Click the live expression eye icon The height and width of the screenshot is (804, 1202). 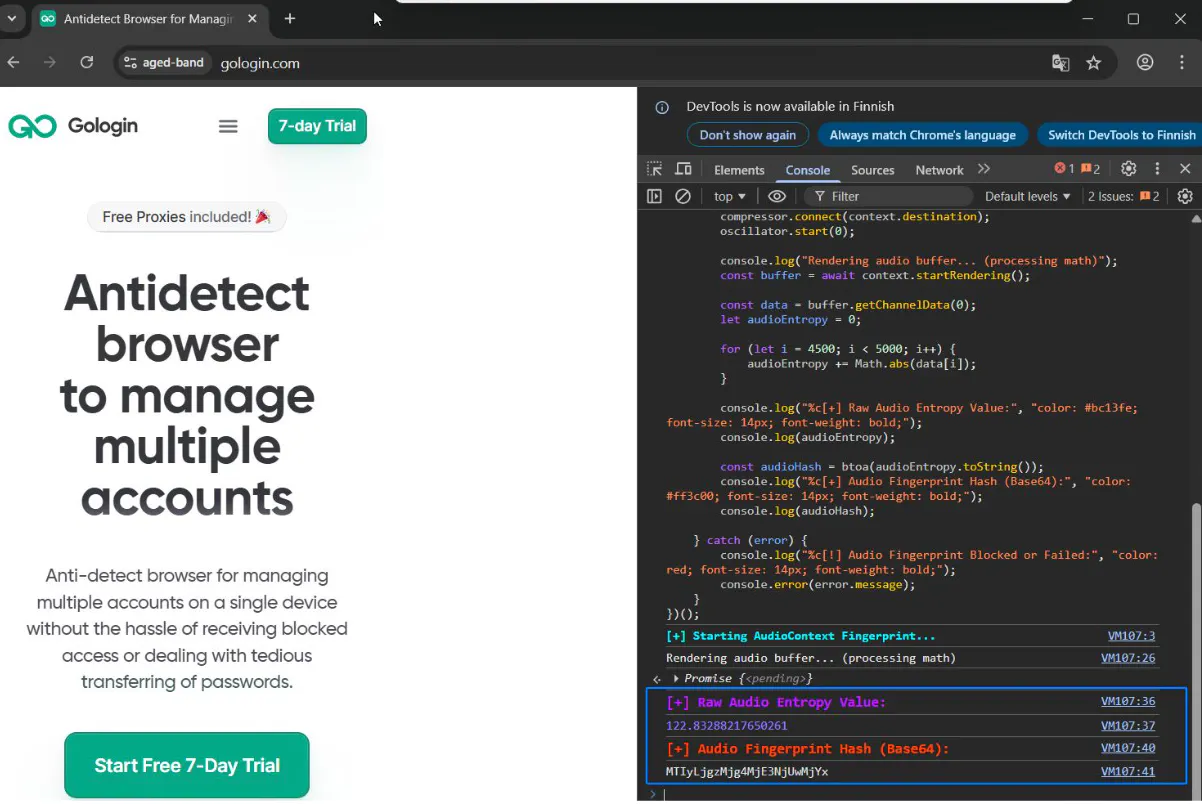click(x=777, y=196)
